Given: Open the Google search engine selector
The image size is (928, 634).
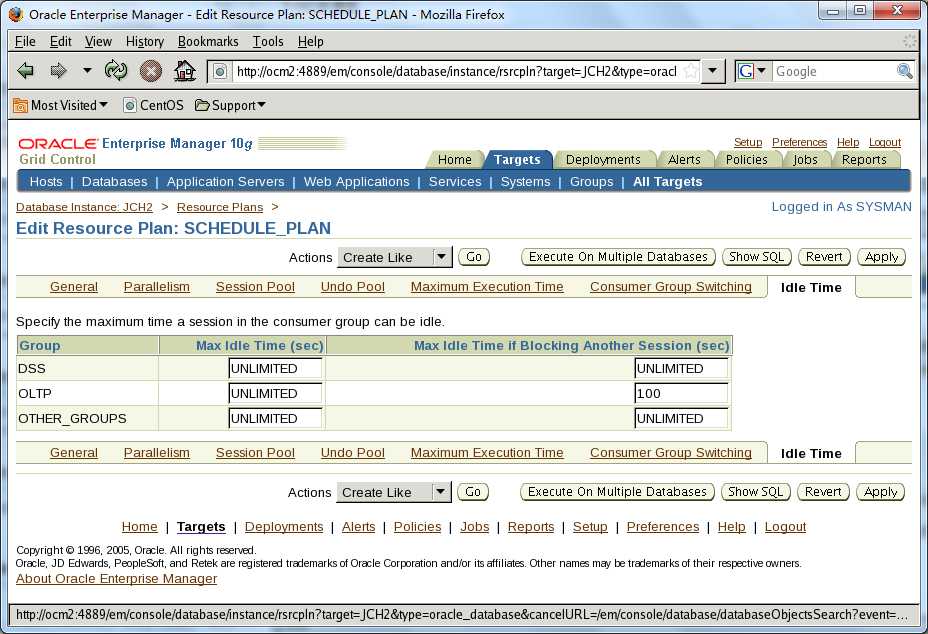Looking at the screenshot, I should pyautogui.click(x=752, y=72).
